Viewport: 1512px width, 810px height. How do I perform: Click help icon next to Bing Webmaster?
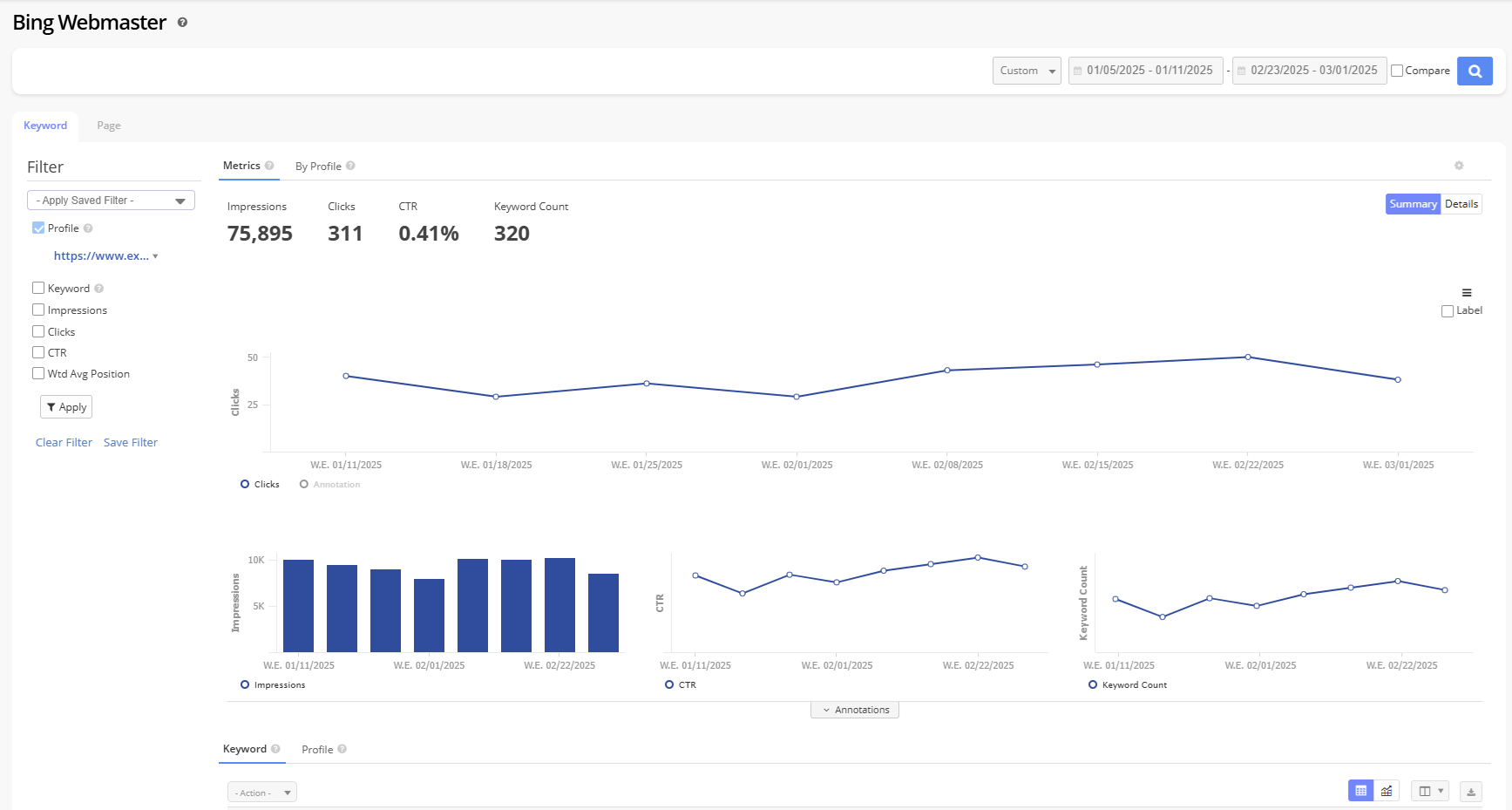(x=182, y=23)
